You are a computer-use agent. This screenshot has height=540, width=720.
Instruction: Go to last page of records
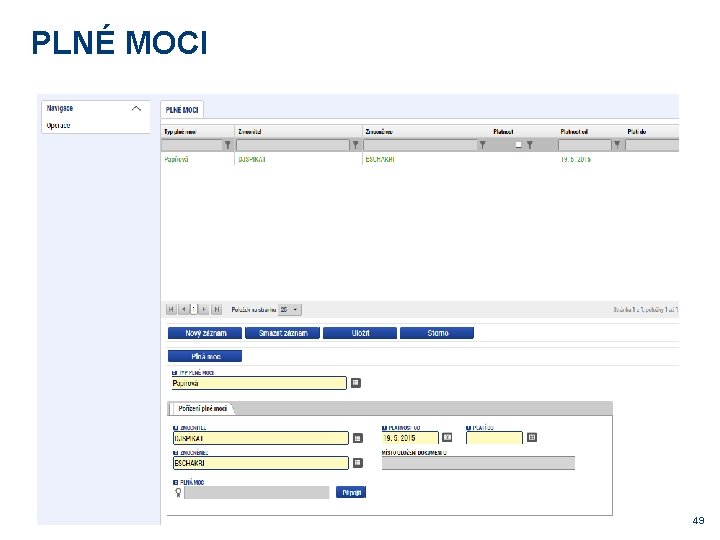(x=217, y=309)
